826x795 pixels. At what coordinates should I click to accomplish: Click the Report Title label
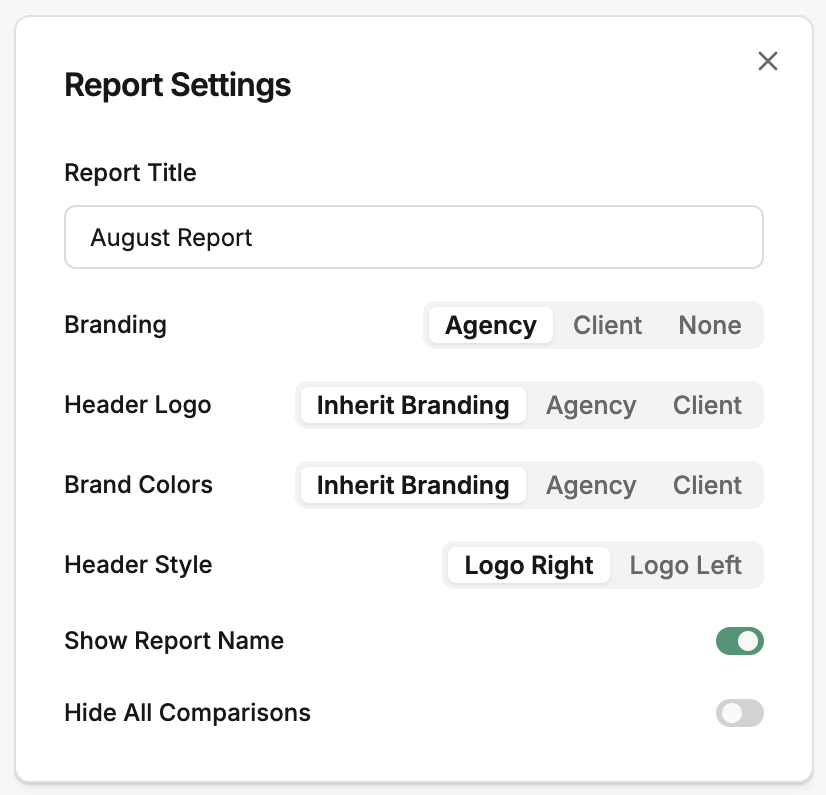pyautogui.click(x=130, y=173)
